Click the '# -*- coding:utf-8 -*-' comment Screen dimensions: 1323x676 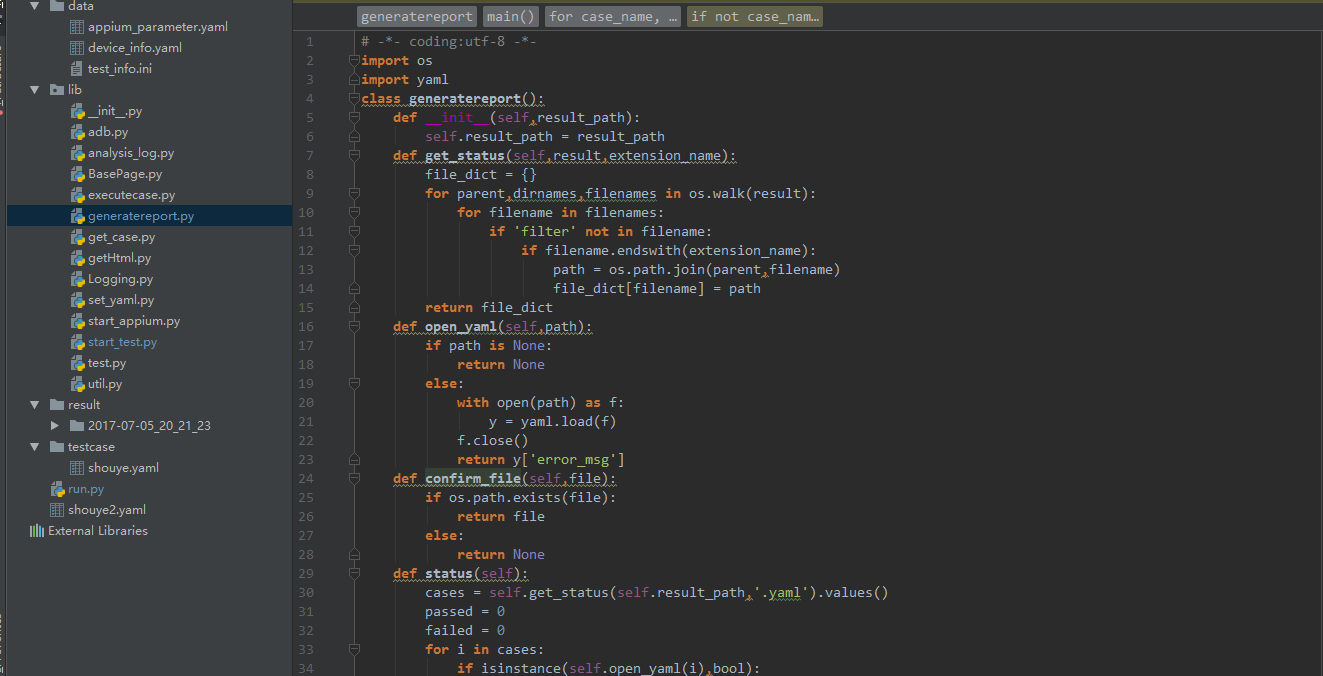[x=449, y=42]
